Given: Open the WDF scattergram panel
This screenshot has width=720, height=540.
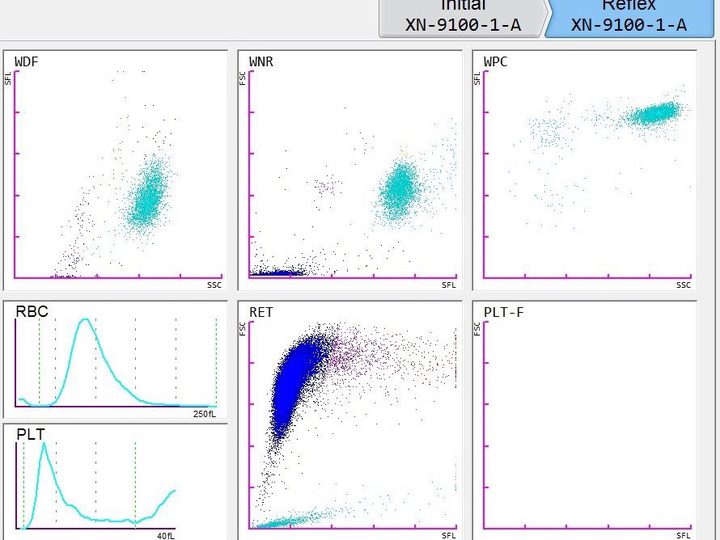Looking at the screenshot, I should 116,170.
